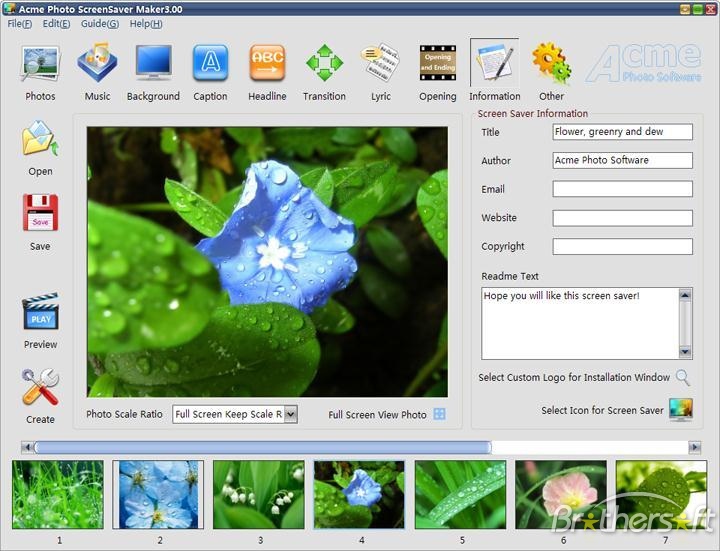Select the Background monitor icon
720x551 pixels.
click(154, 63)
